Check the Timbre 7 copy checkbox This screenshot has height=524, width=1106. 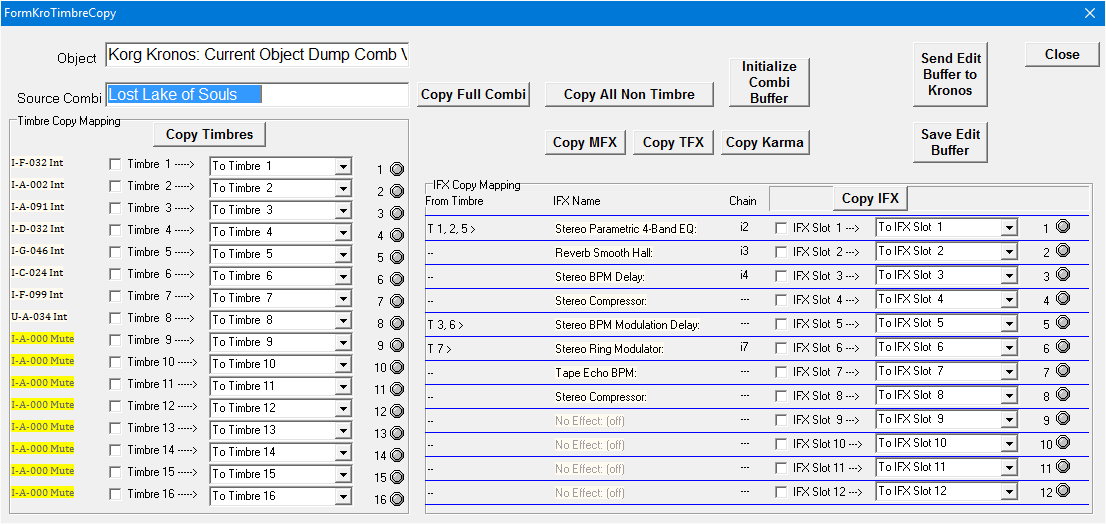(x=115, y=296)
